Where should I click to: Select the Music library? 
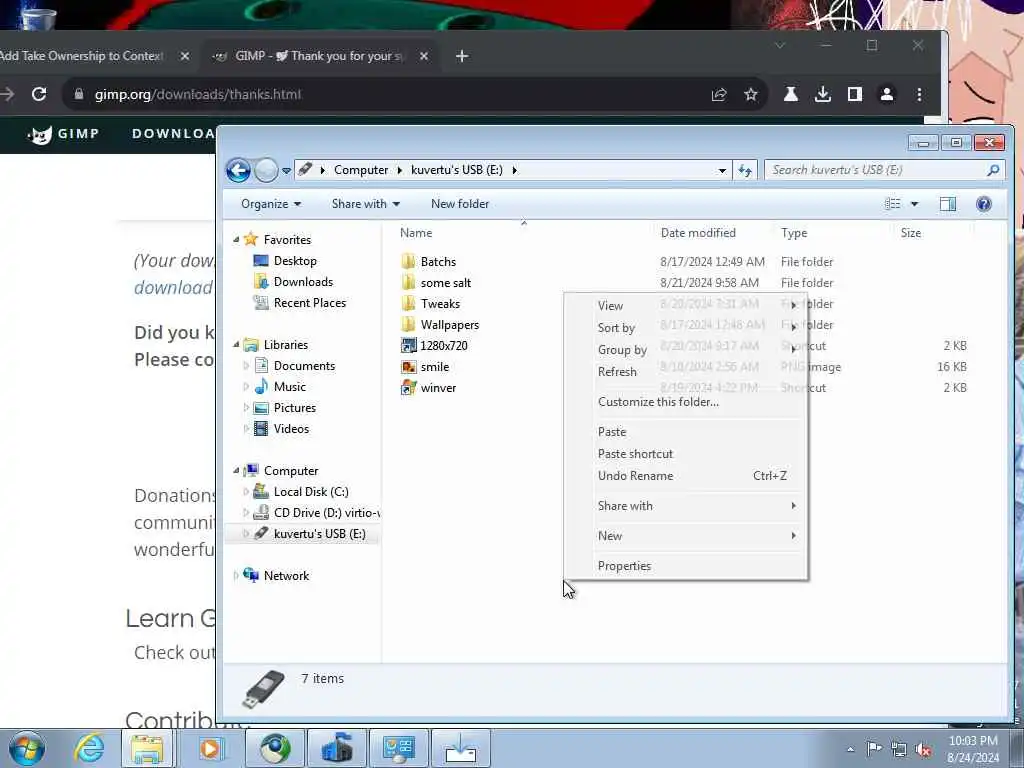pos(289,387)
